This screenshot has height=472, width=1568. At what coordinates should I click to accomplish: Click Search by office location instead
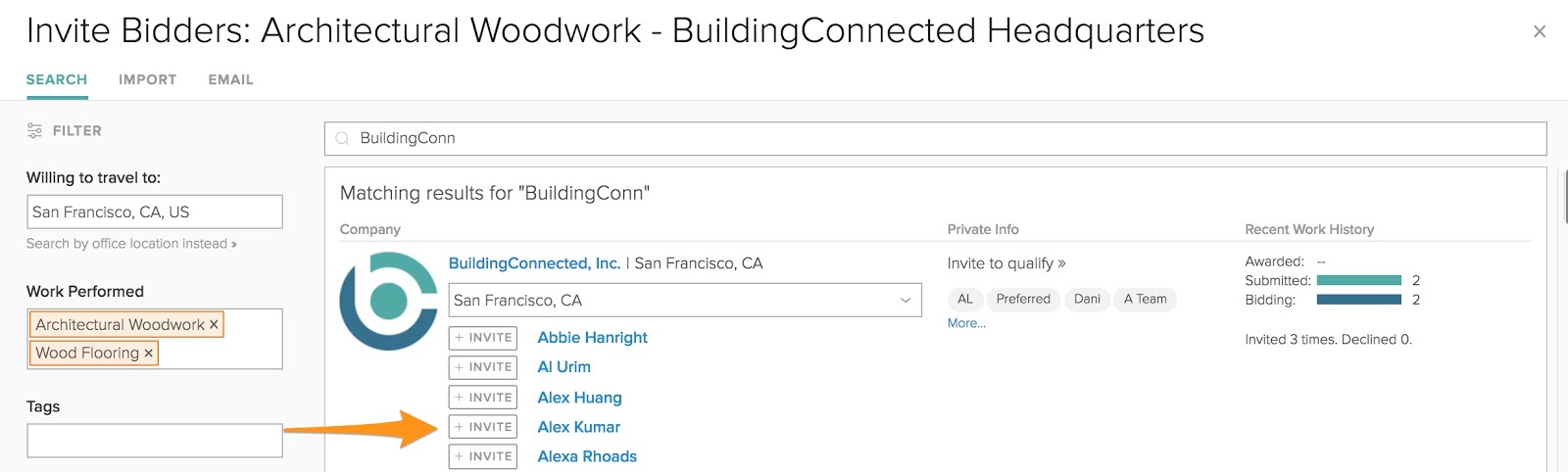coord(131,244)
